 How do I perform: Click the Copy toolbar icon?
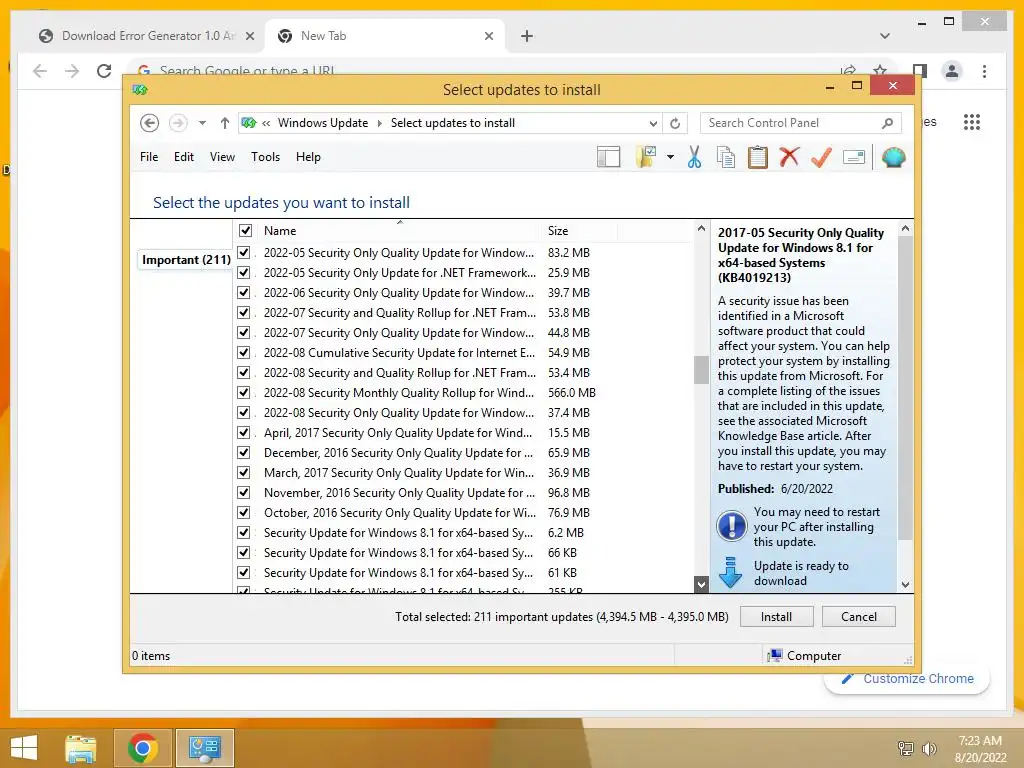click(x=726, y=157)
